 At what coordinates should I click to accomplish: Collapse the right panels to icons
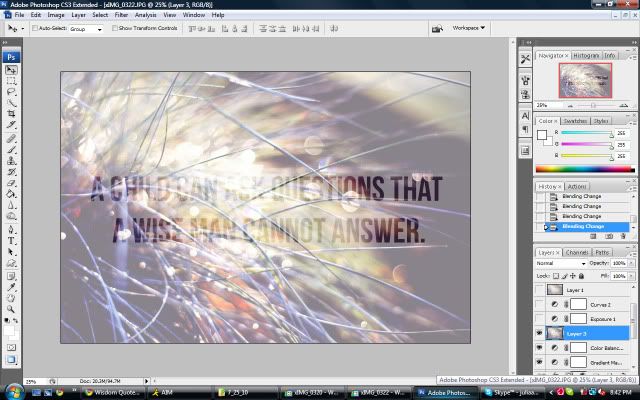(x=633, y=42)
